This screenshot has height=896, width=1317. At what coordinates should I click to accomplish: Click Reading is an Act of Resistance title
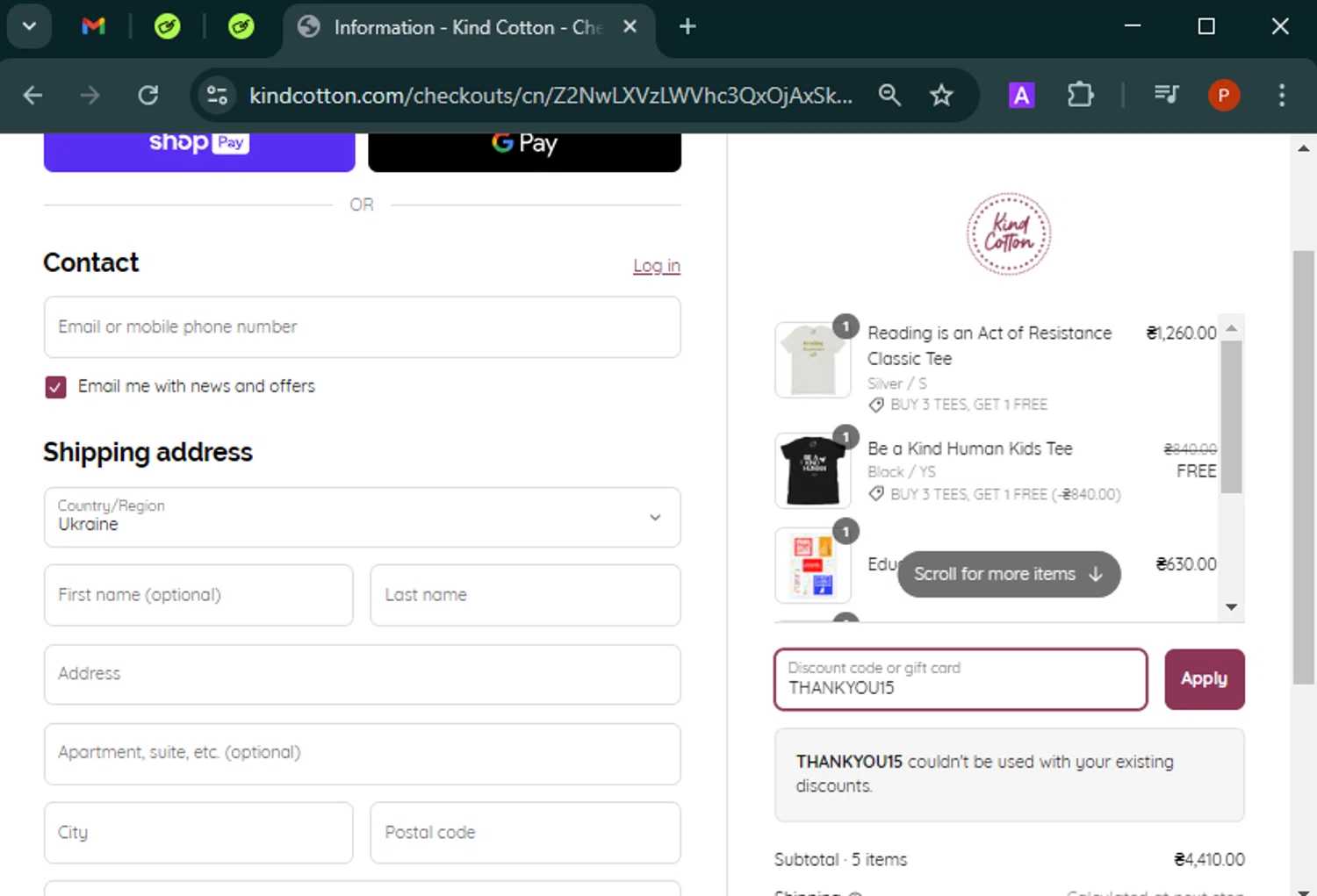[x=990, y=346]
